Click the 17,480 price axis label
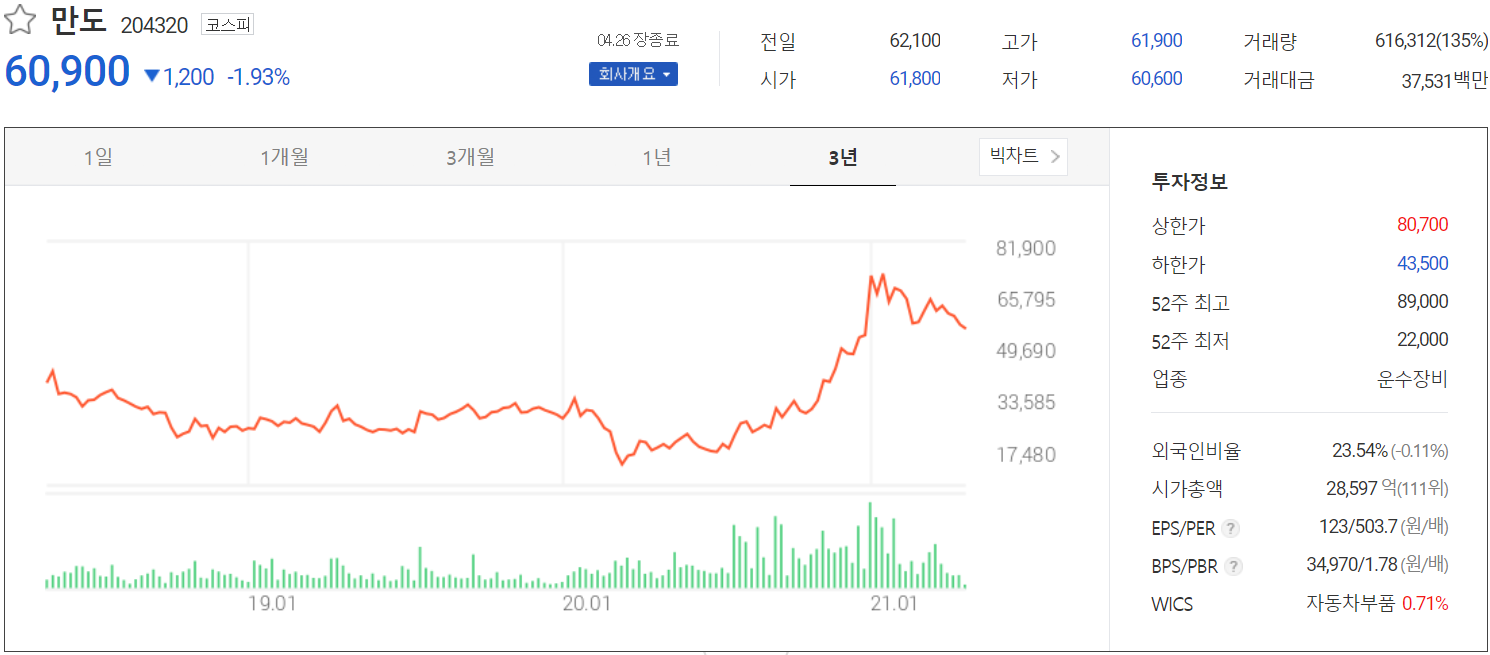The image size is (1490, 655). pyautogui.click(x=1026, y=455)
